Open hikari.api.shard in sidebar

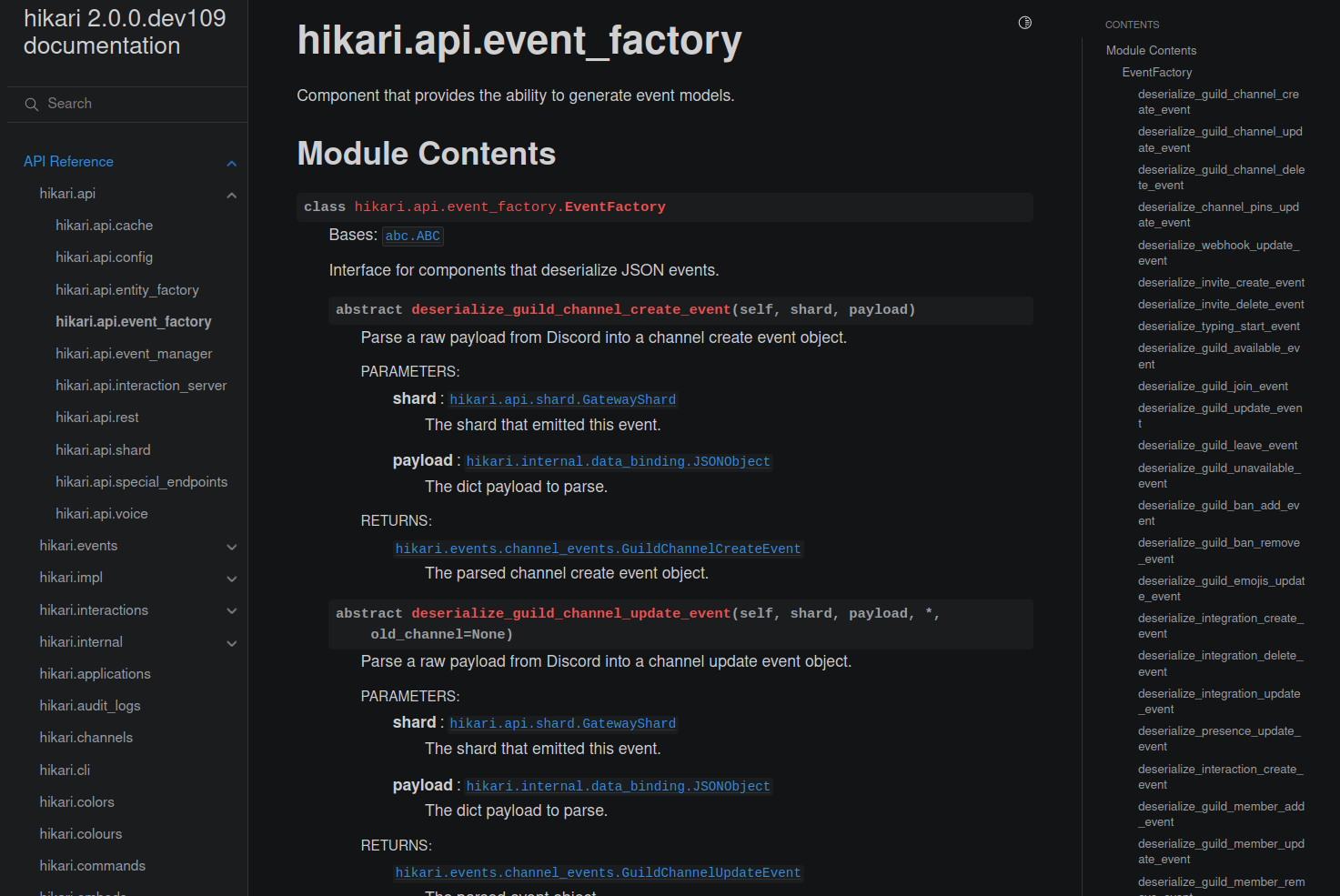[x=103, y=450]
